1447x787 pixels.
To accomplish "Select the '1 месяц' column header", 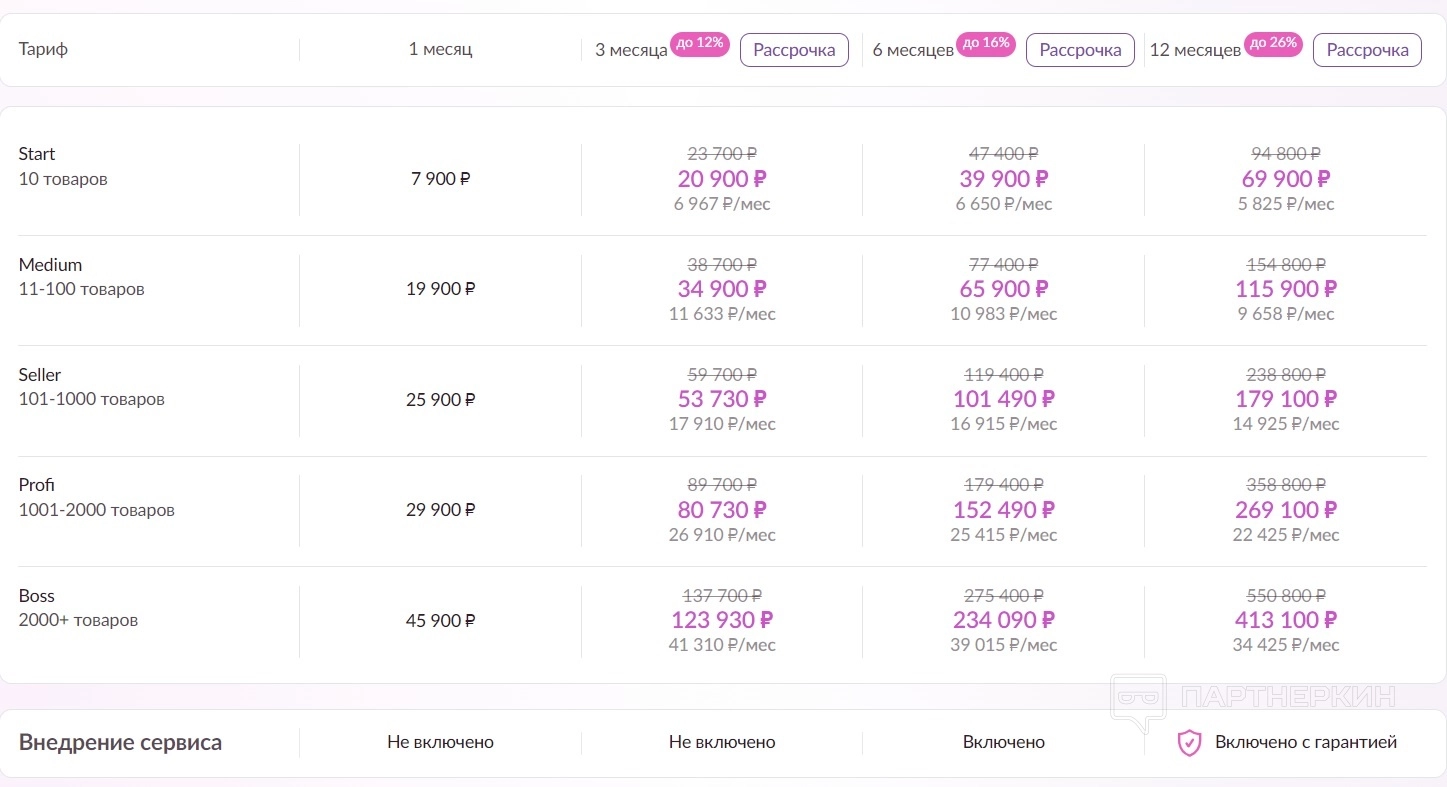I will pyautogui.click(x=440, y=50).
